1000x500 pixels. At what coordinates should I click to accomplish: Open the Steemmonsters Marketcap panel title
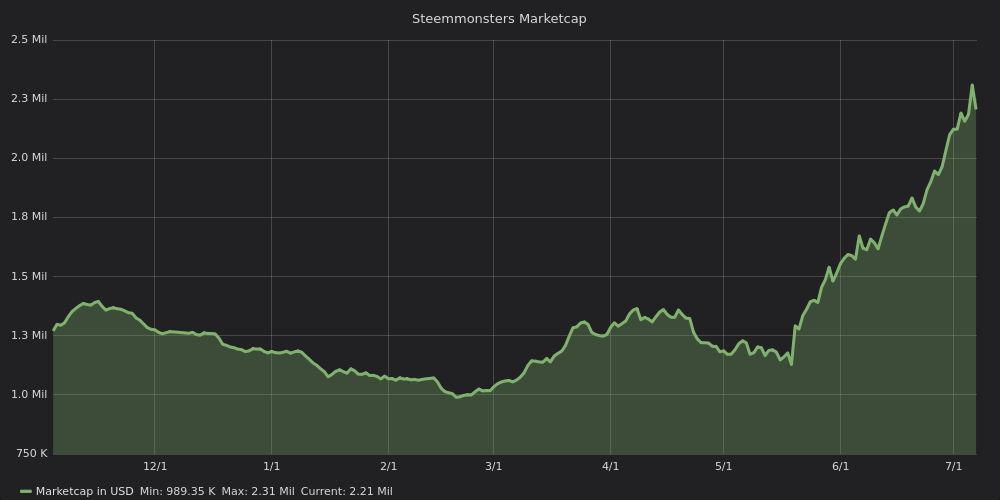[x=499, y=19]
